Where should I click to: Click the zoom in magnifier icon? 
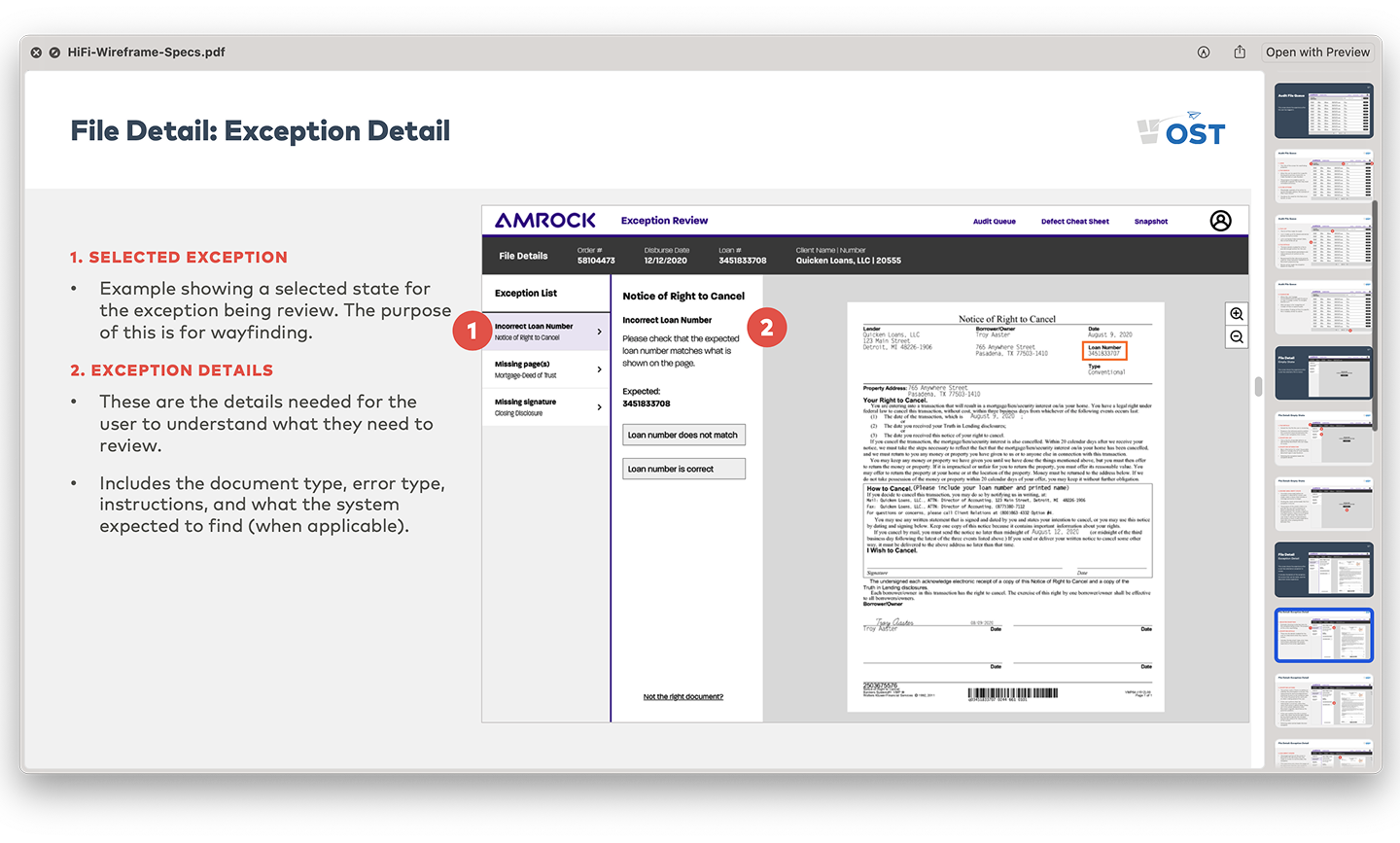click(x=1237, y=314)
